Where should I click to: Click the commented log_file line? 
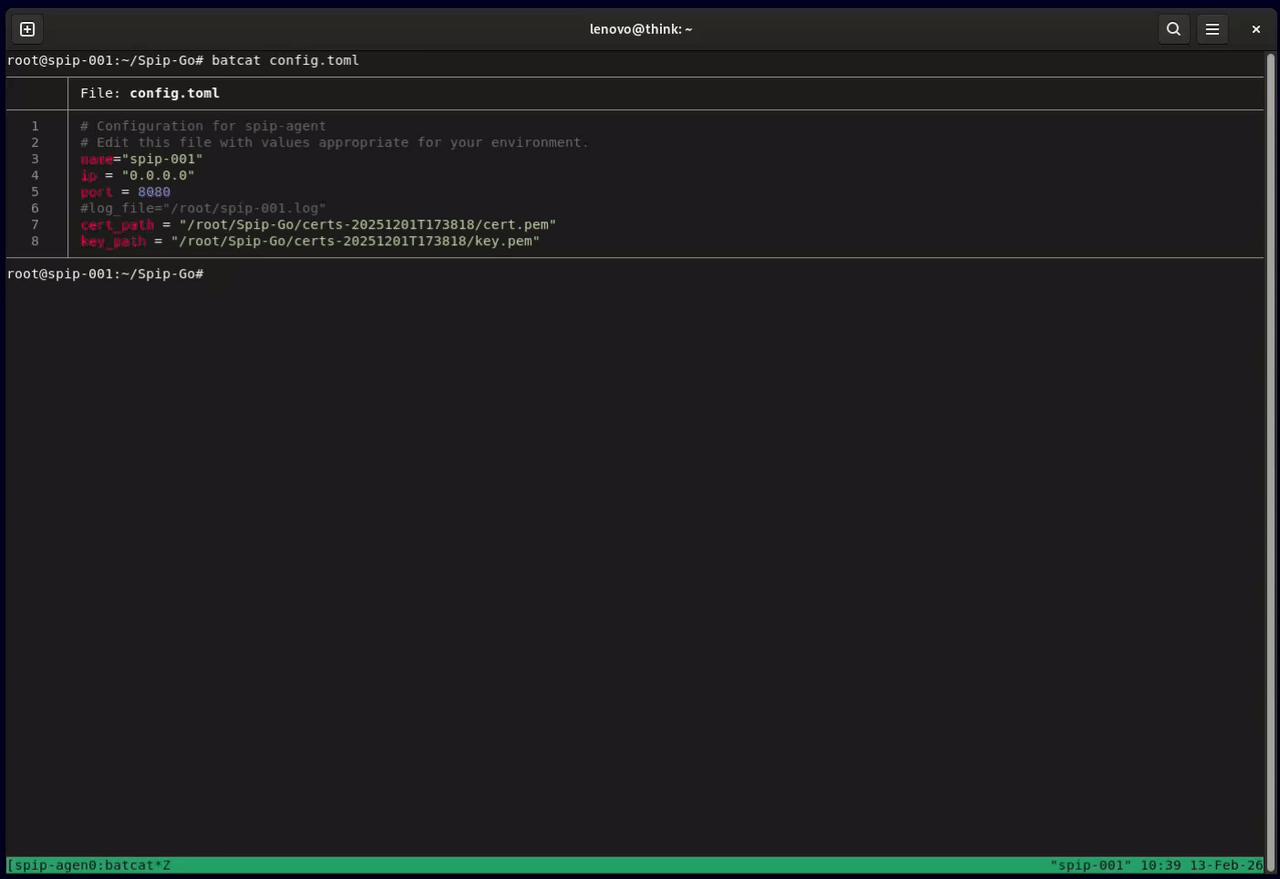(203, 208)
